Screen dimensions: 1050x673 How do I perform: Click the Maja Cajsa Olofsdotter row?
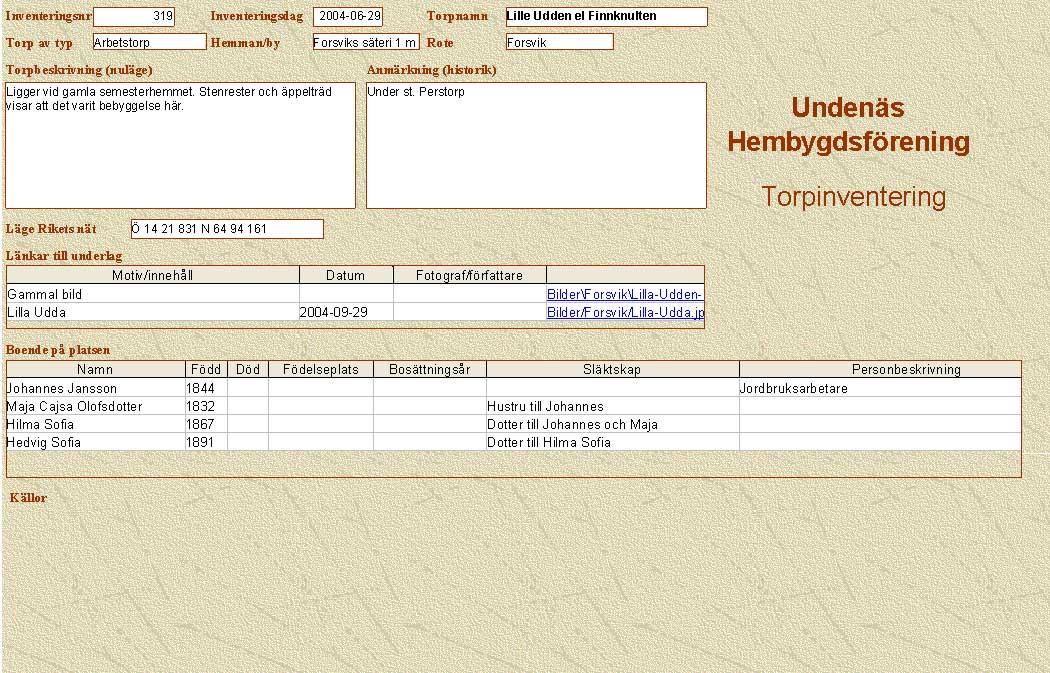tap(95, 406)
